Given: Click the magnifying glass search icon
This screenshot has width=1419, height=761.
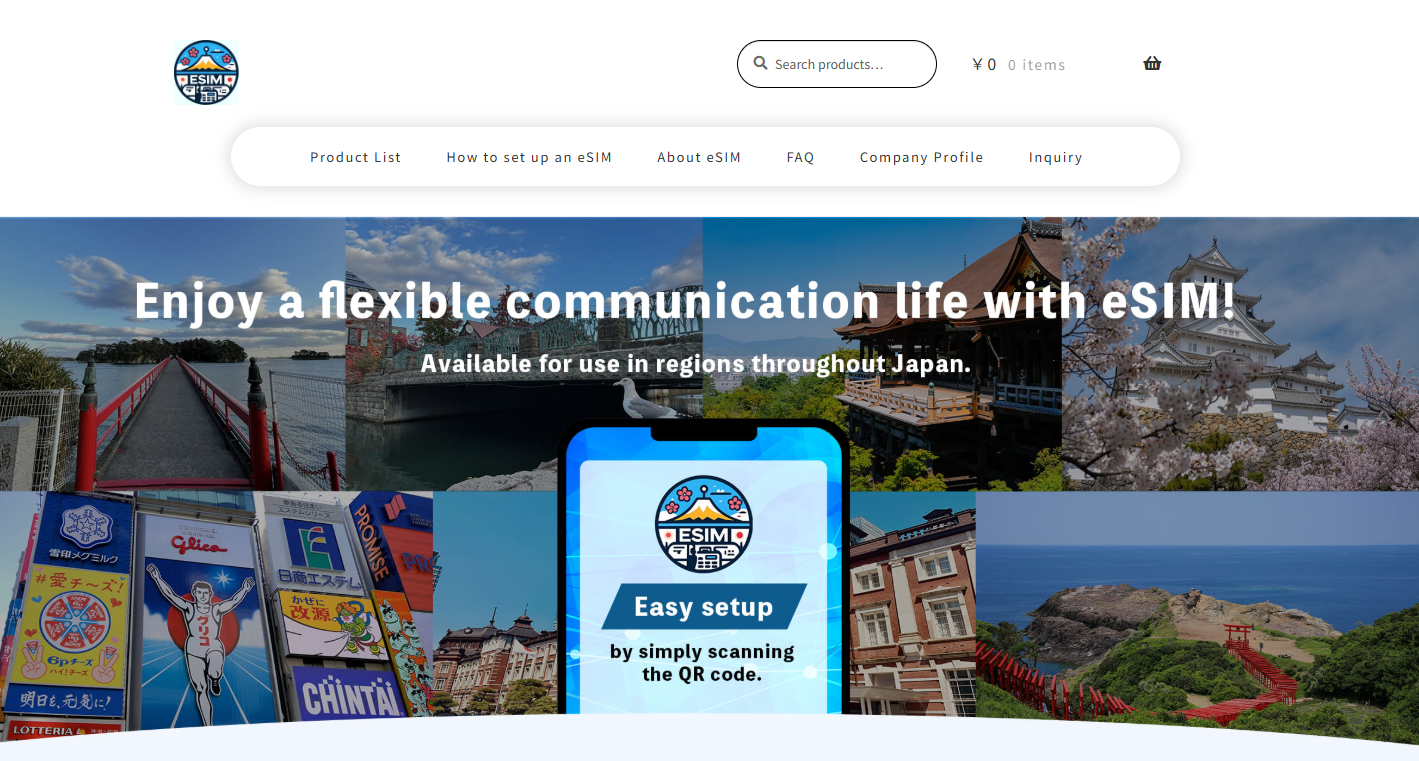Looking at the screenshot, I should click(x=760, y=64).
